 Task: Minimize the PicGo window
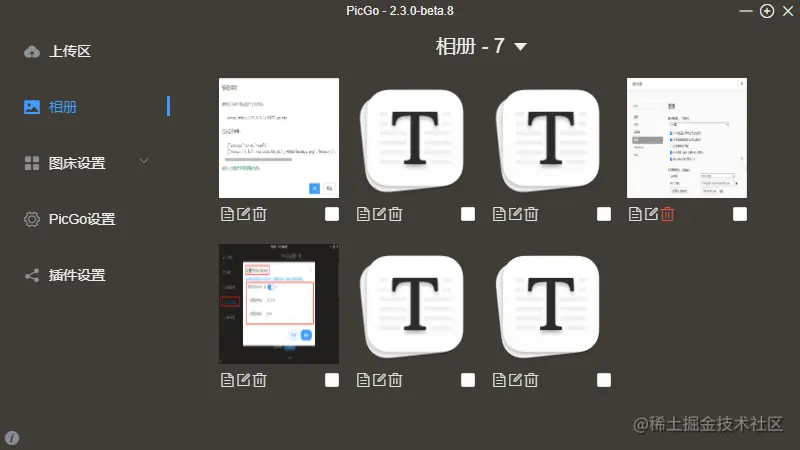(746, 11)
